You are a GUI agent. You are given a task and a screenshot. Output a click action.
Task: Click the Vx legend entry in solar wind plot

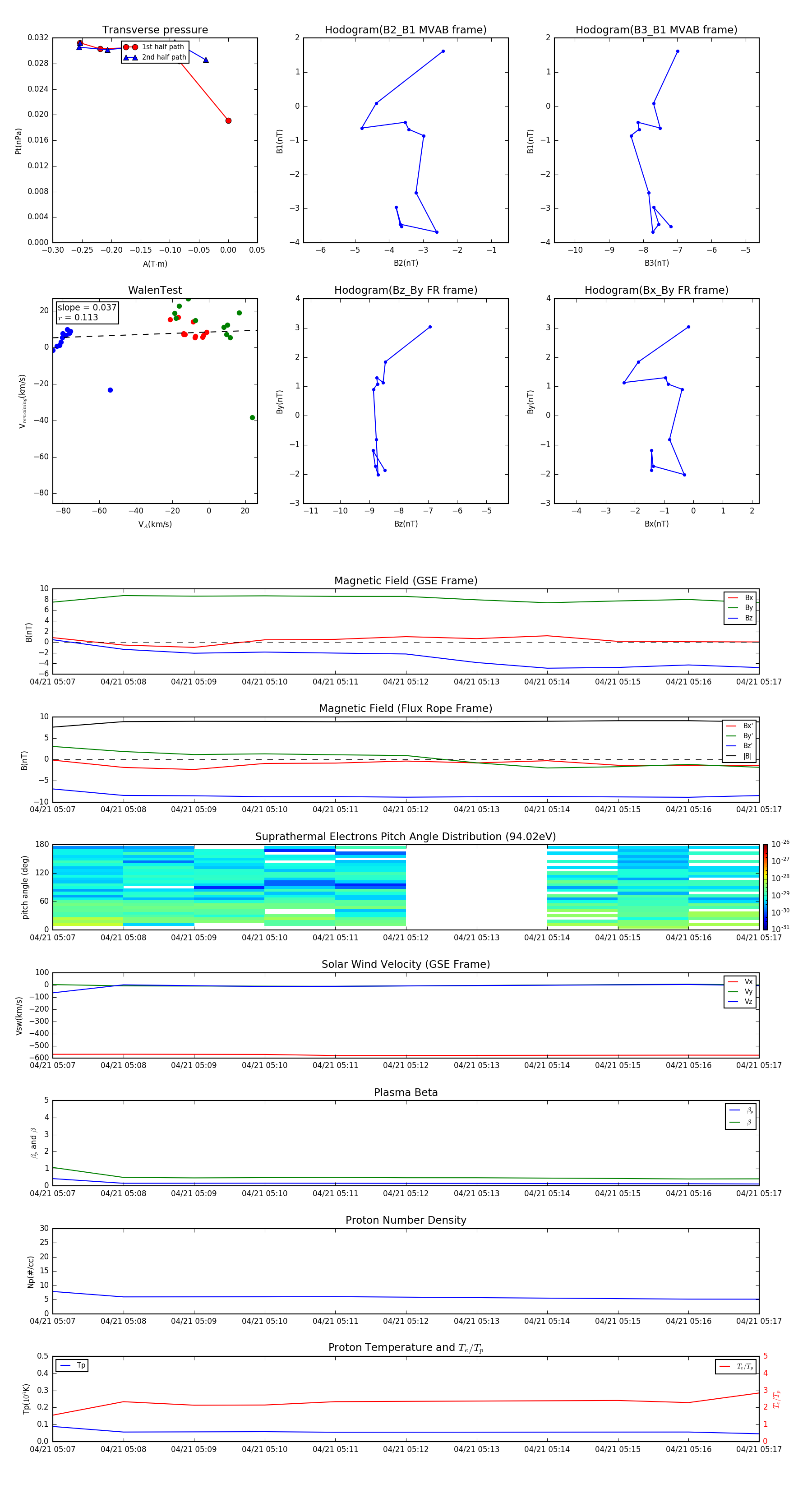click(740, 981)
